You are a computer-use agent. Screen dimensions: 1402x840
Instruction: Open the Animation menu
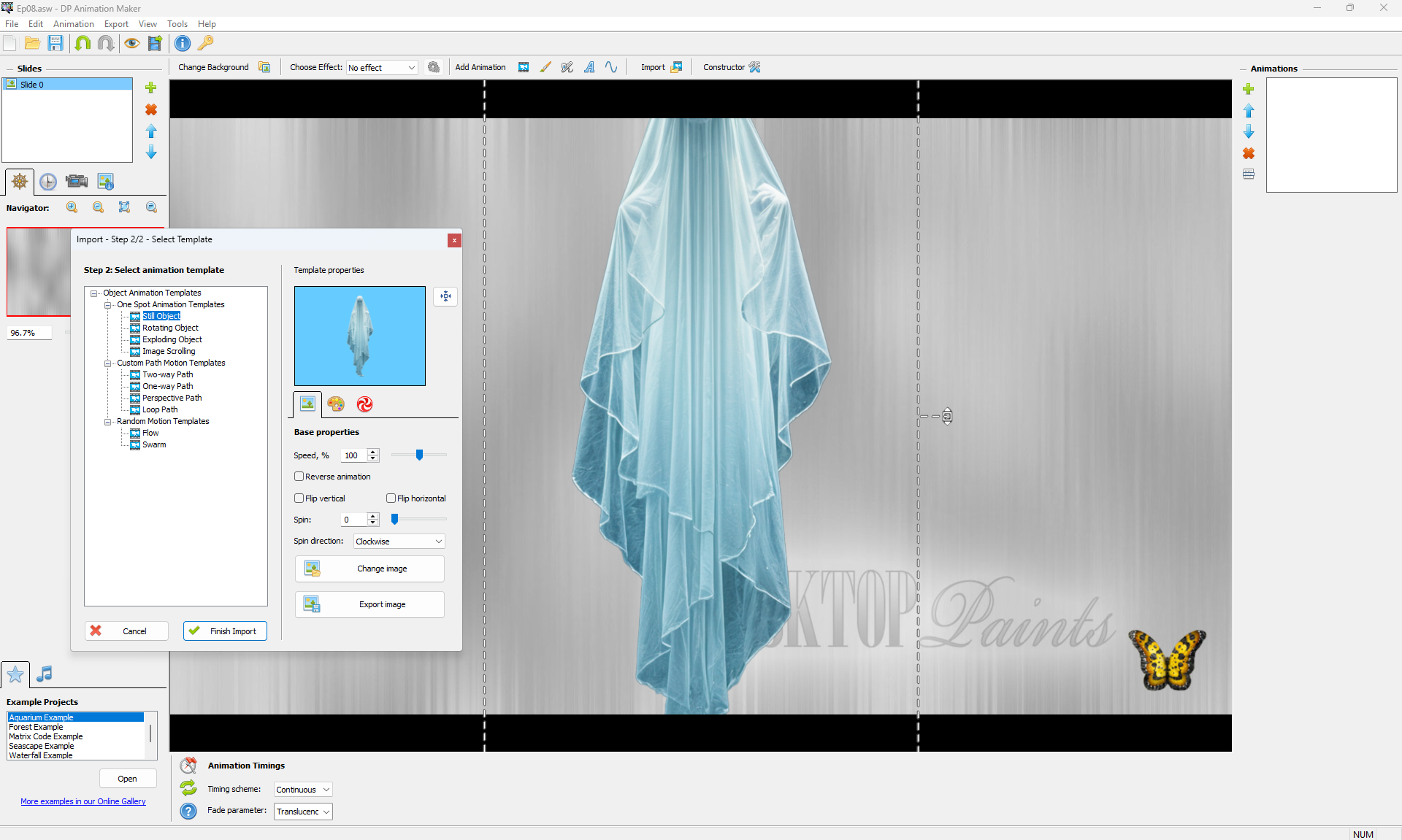[73, 24]
